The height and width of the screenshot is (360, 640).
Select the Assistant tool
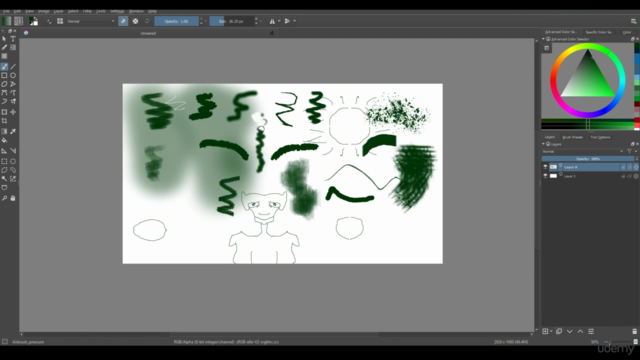pyautogui.click(x=4, y=151)
